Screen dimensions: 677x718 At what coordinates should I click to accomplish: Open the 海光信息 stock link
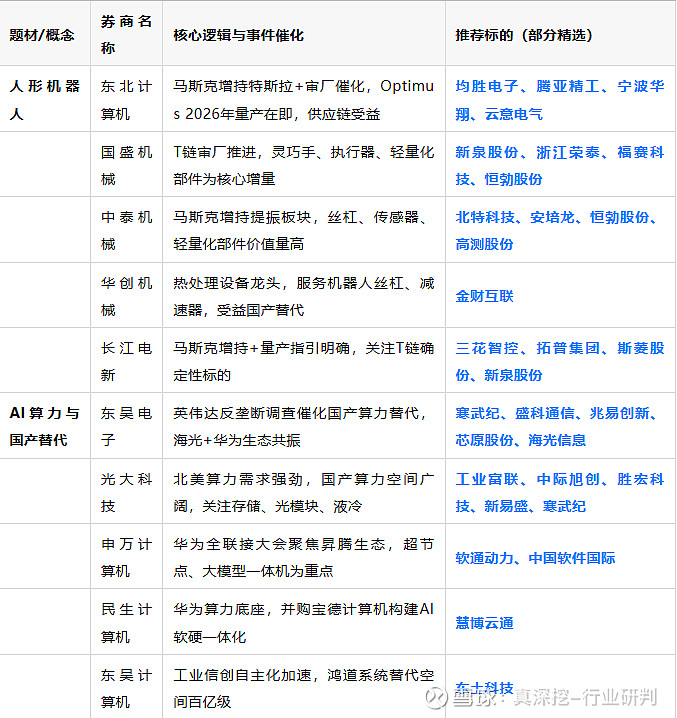tap(557, 440)
